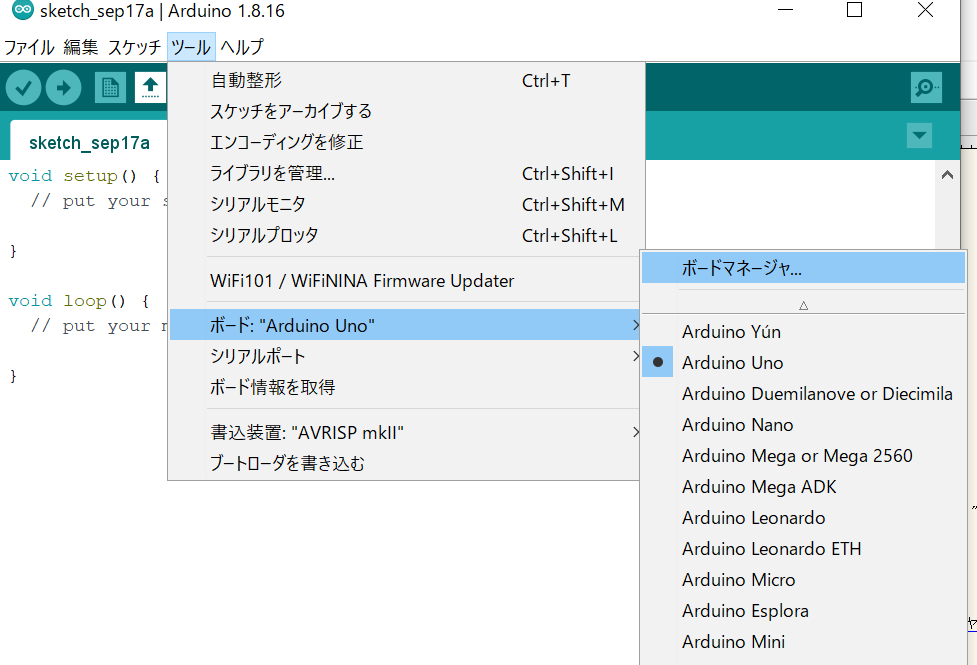This screenshot has width=977, height=665.
Task: Select Arduino Mega ADK board
Action: (x=803, y=487)
